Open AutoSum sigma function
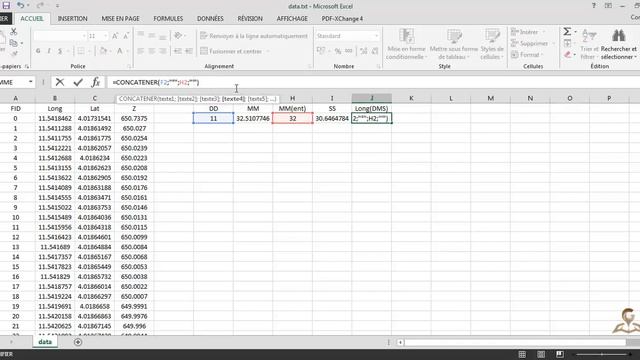This screenshot has height=360, width=640. [567, 31]
